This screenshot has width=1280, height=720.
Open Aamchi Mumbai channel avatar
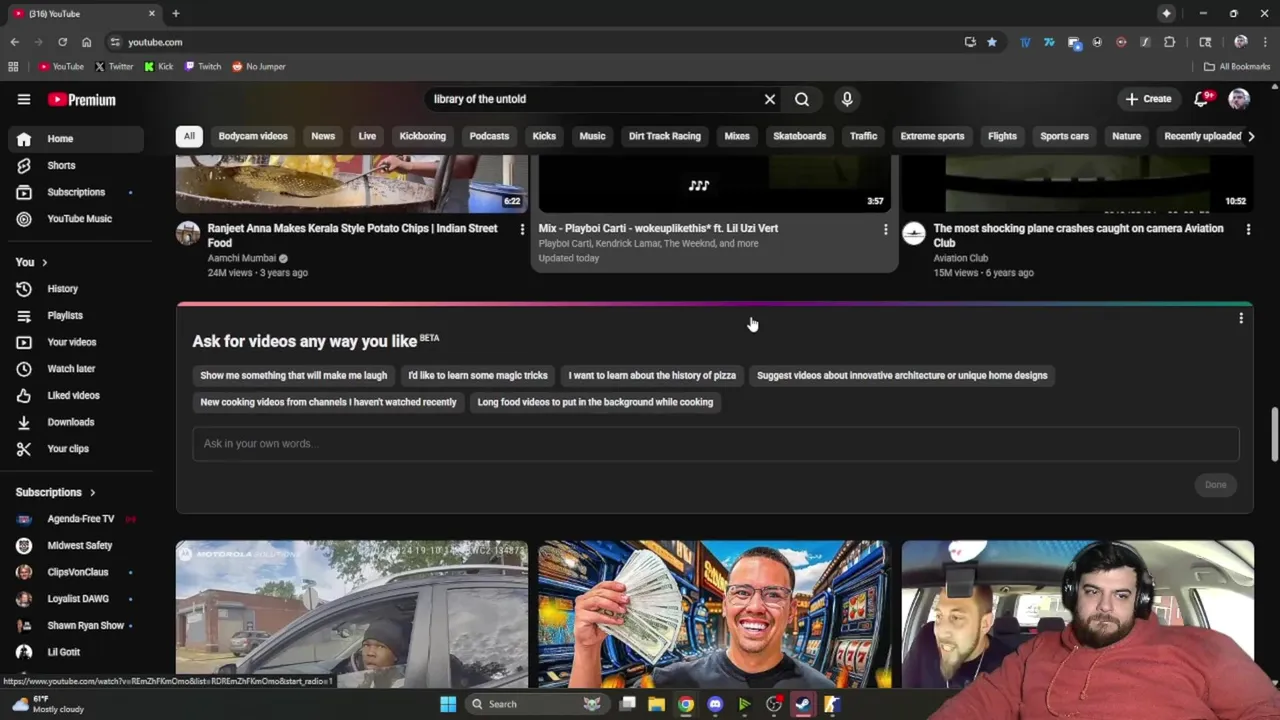[188, 234]
